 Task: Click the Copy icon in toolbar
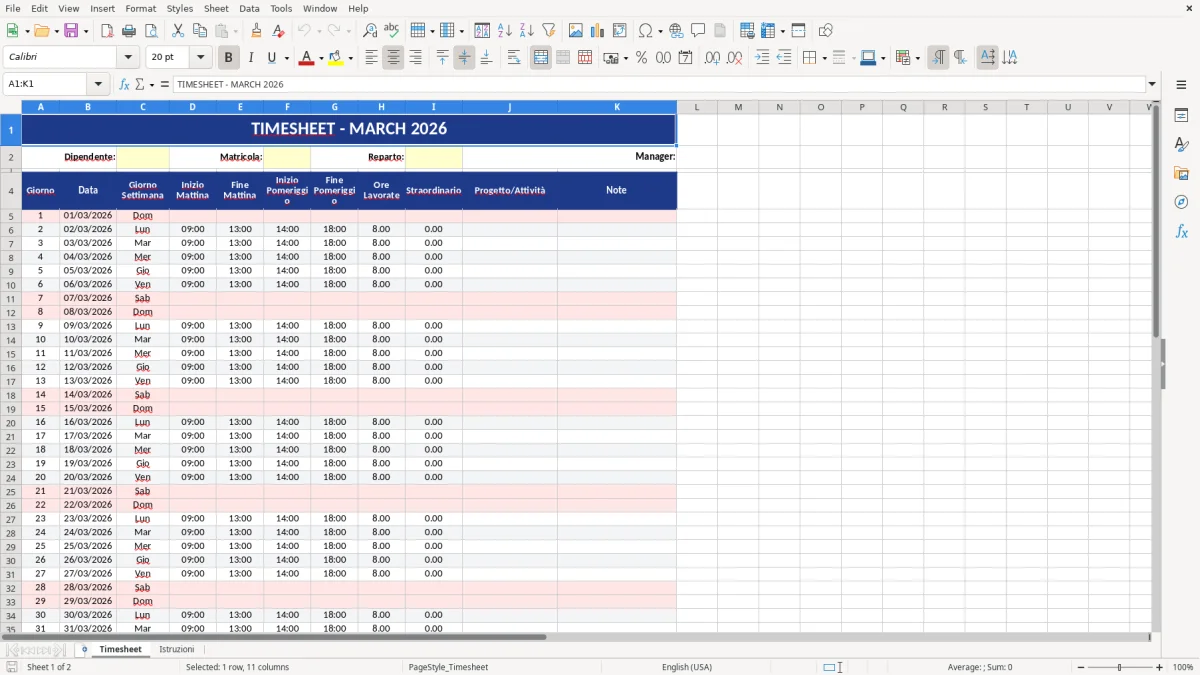(x=200, y=31)
